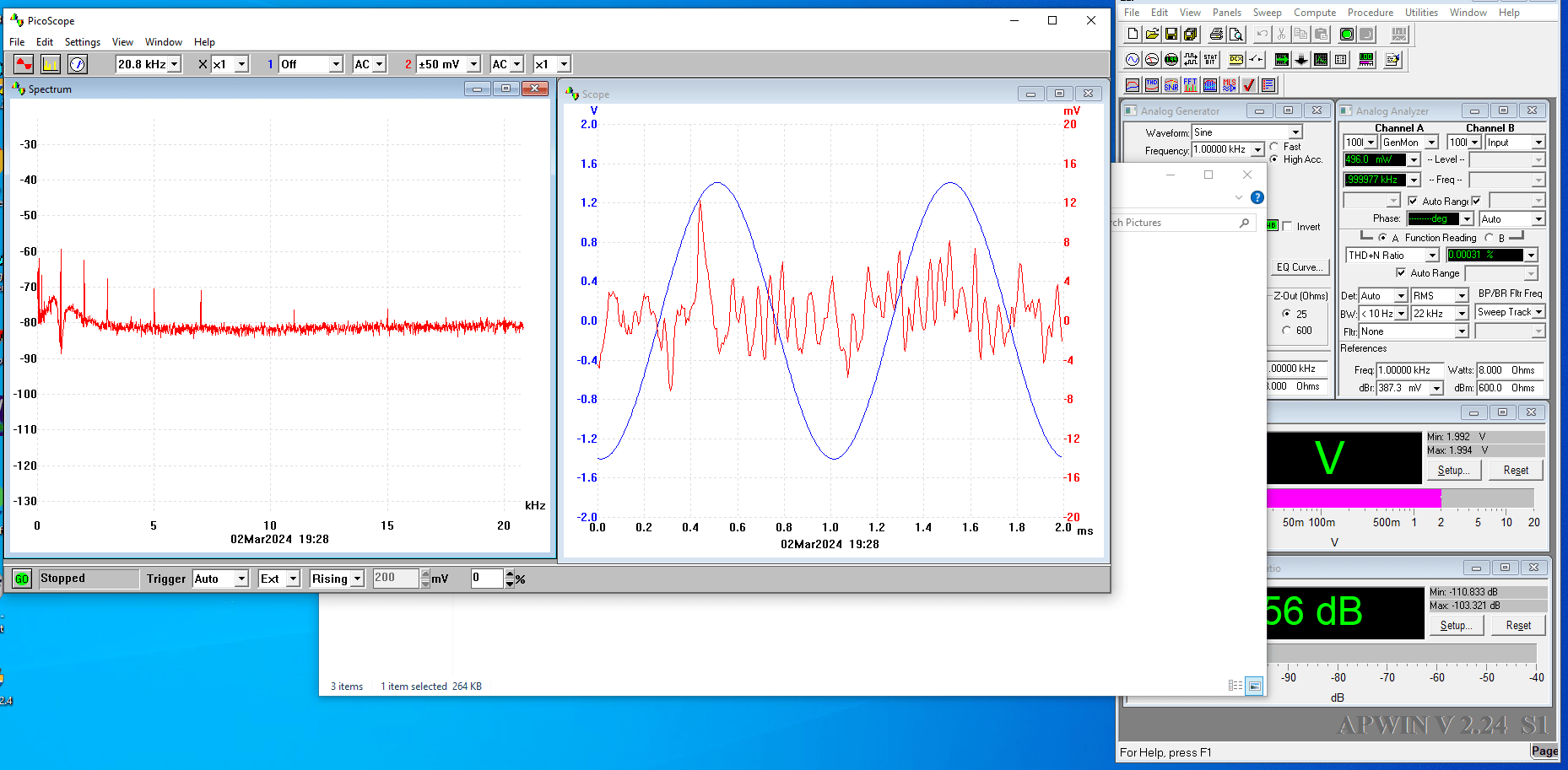1568x770 pixels.
Task: Click Open folder icon in APWIN toolbar
Action: tap(1152, 34)
